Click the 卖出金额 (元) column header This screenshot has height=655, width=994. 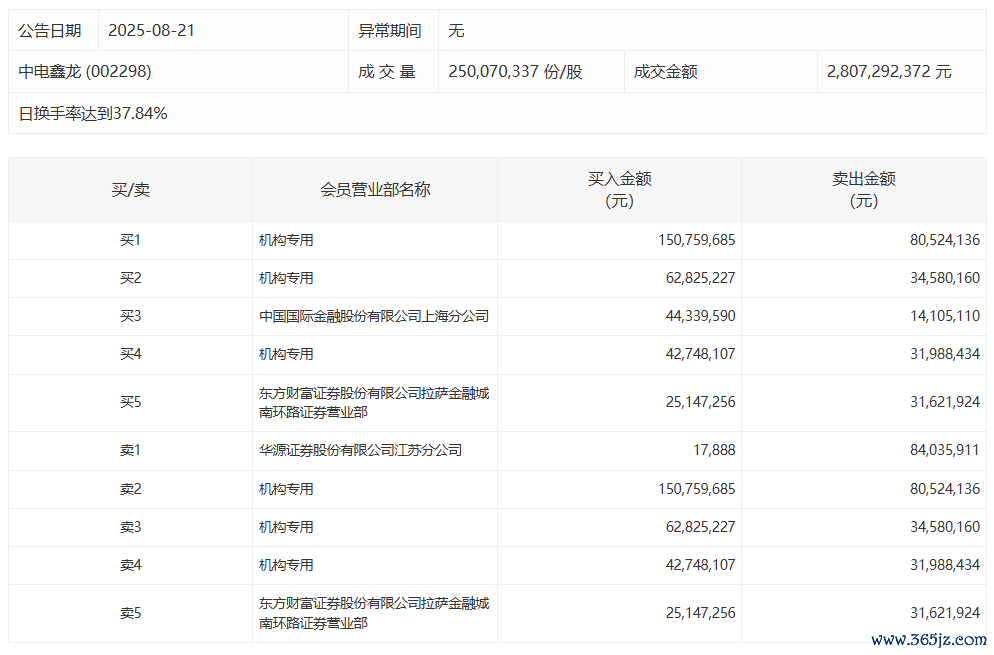[x=863, y=190]
